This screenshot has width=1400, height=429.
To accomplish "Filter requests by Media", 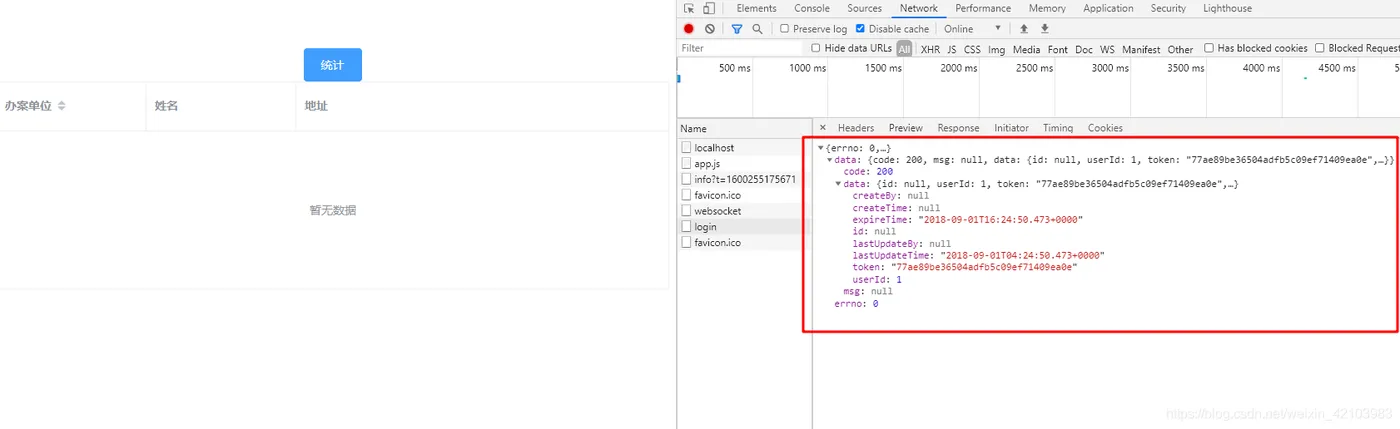I will [1026, 49].
